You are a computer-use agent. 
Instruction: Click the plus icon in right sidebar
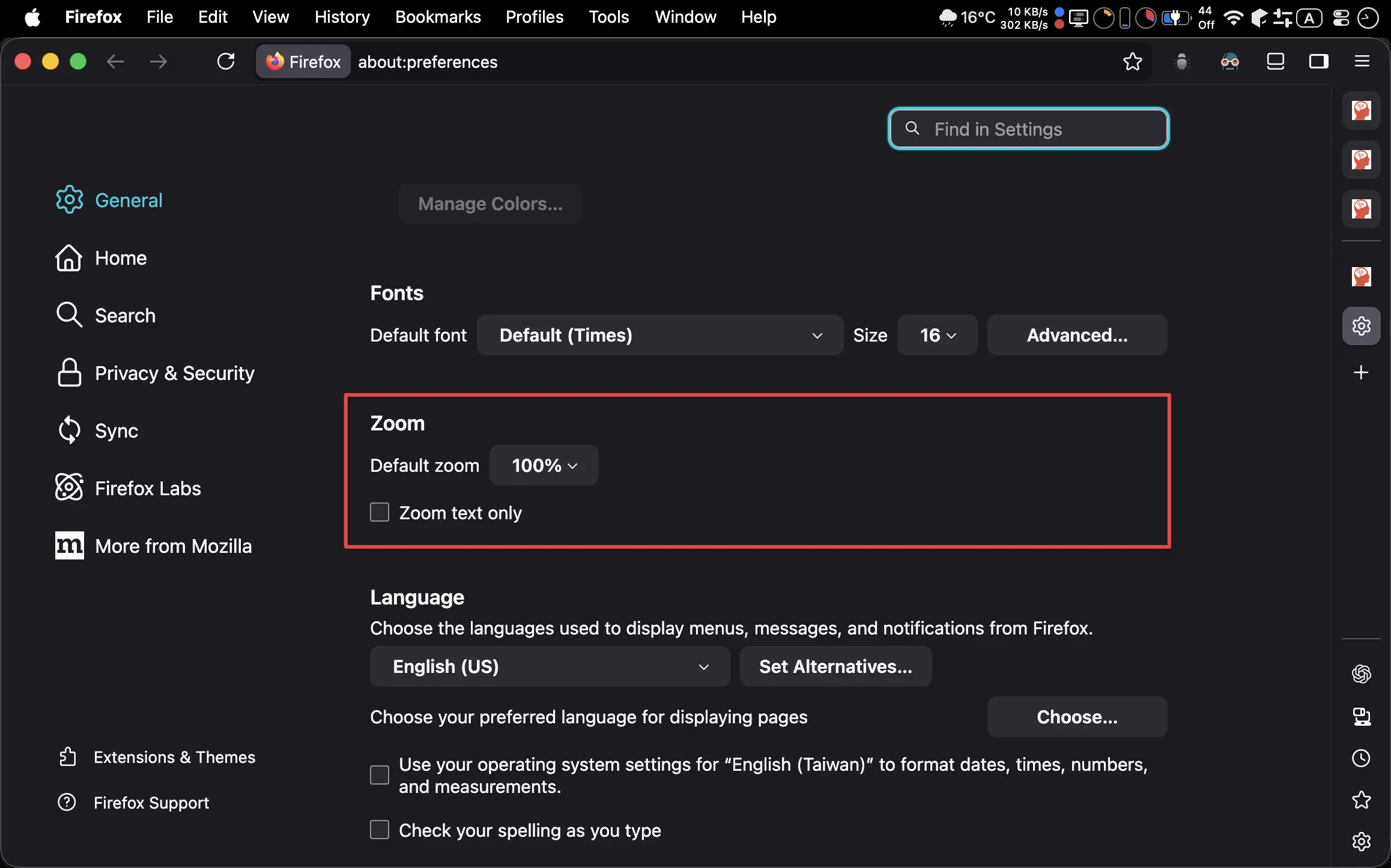1361,372
